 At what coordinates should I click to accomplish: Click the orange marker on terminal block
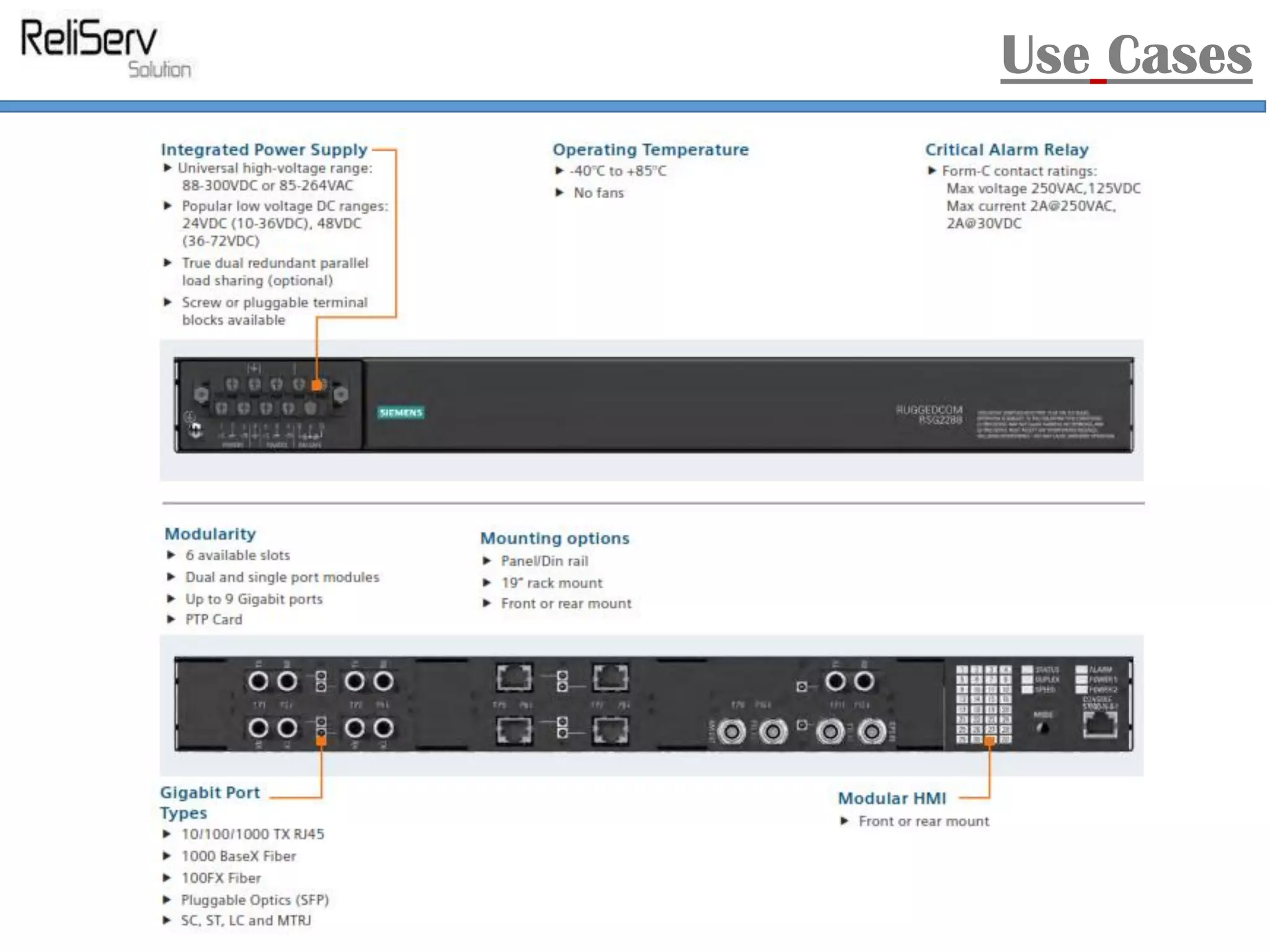(x=317, y=385)
